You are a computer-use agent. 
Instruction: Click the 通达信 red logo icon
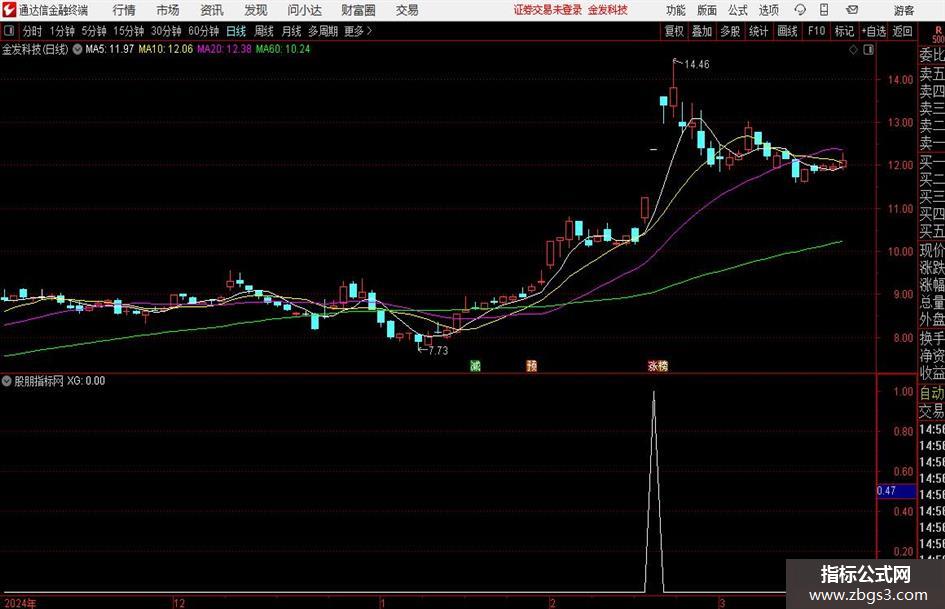(x=9, y=10)
